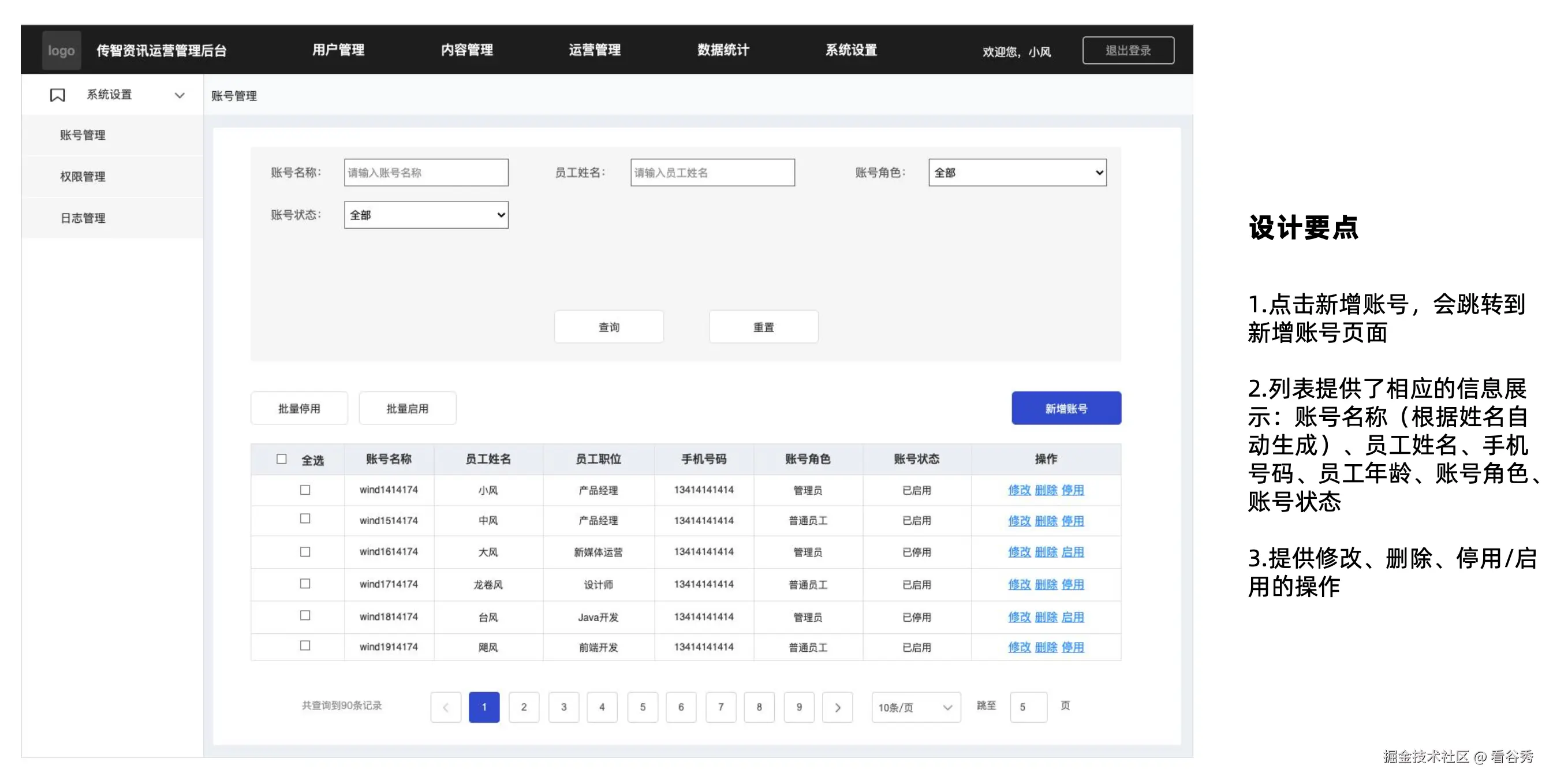Open the 10条/页 page size selector

(915, 707)
